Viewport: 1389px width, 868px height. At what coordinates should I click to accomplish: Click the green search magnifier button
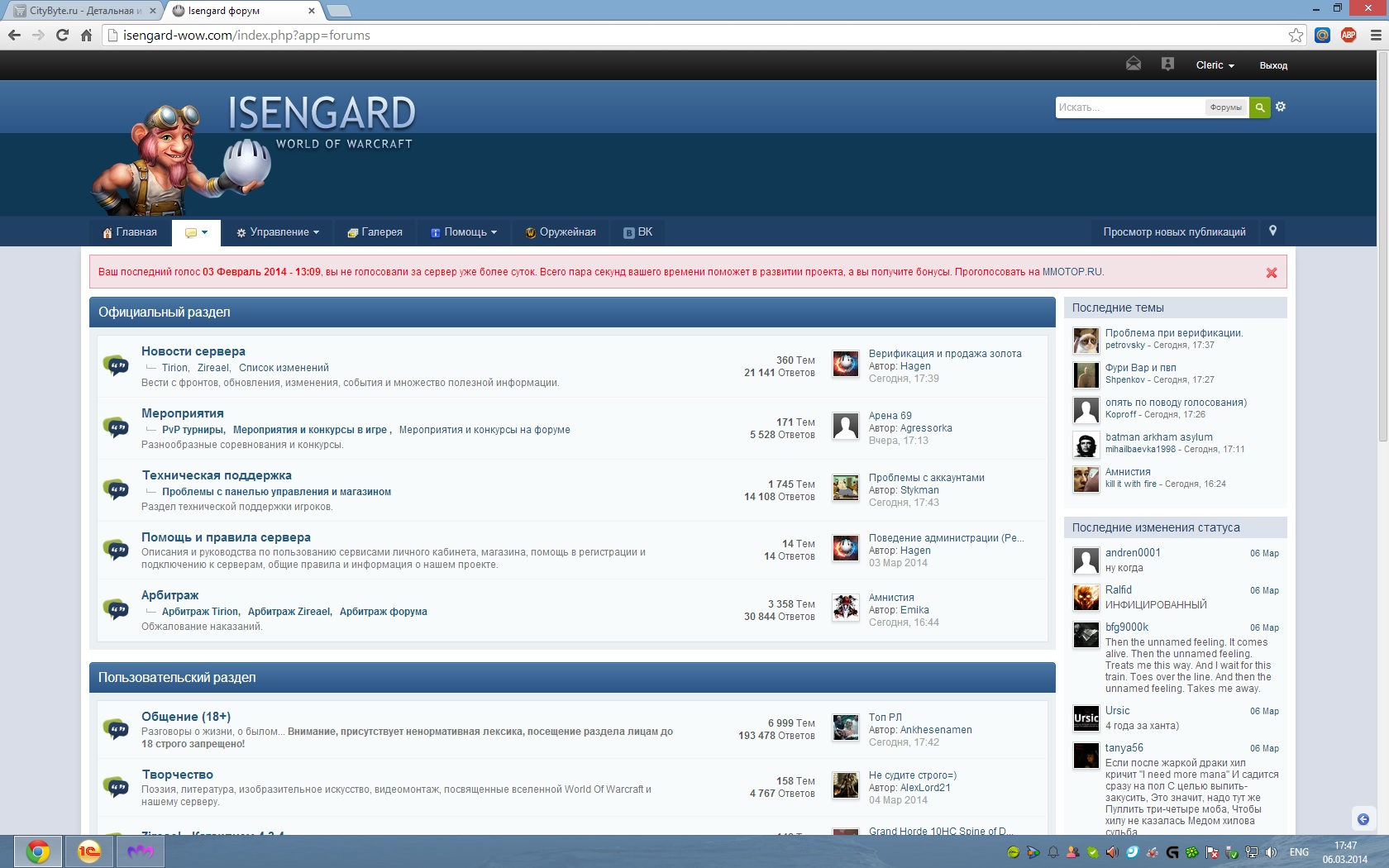coord(1259,107)
